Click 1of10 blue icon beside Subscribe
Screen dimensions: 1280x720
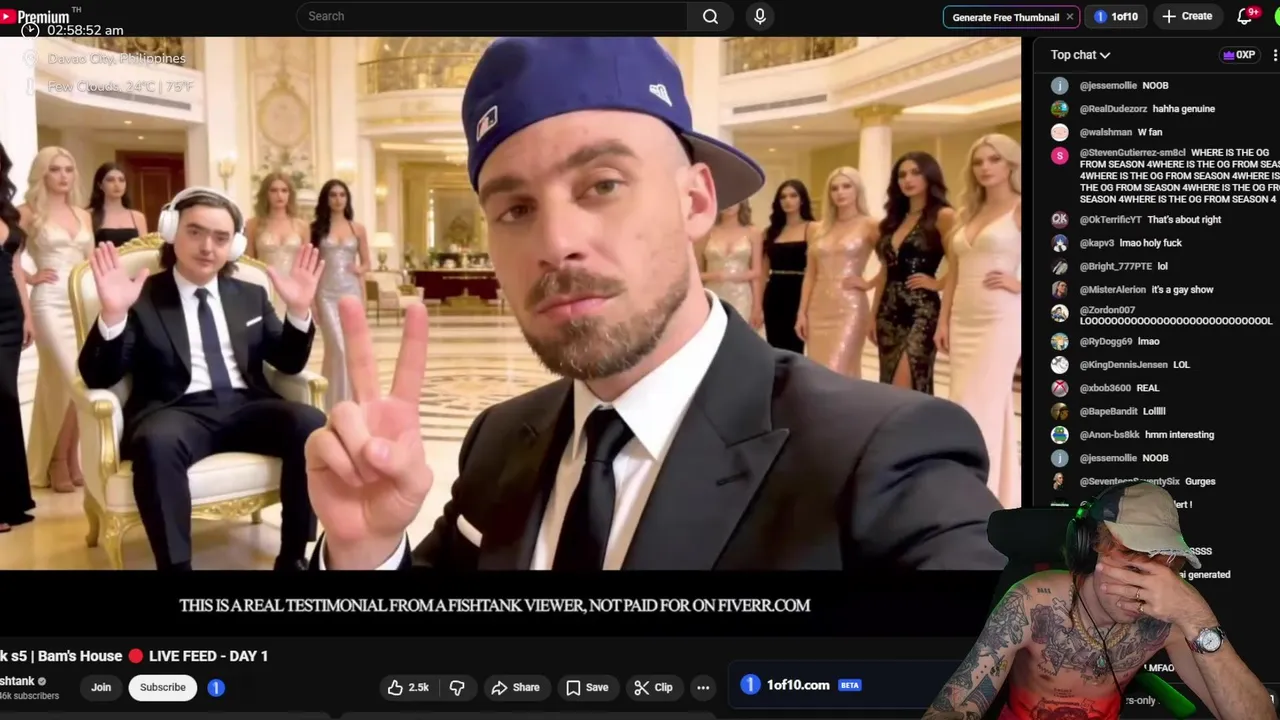click(x=216, y=687)
